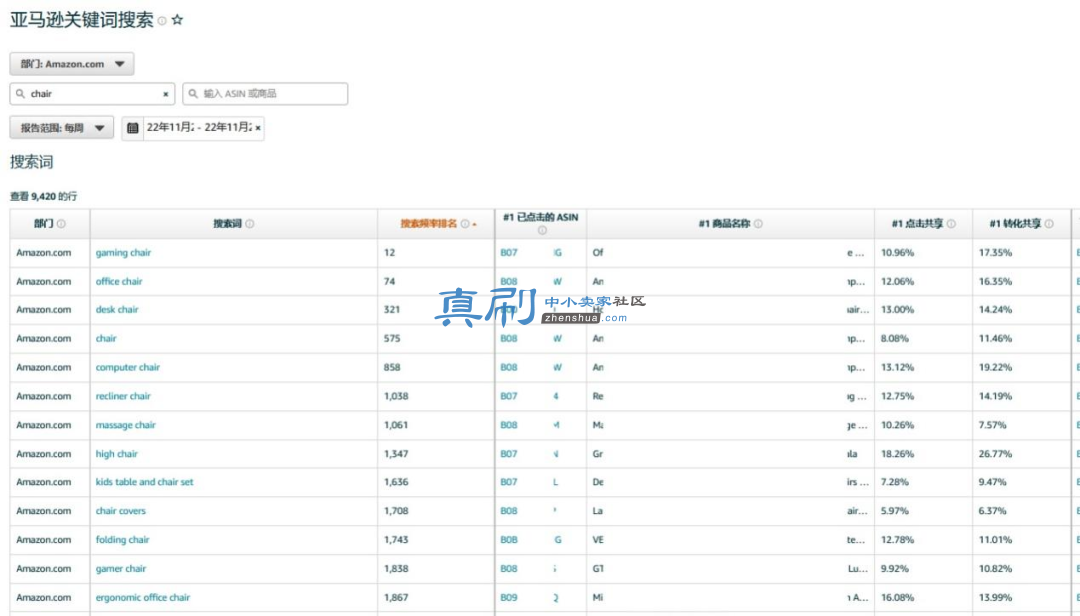Click the info icon next to #1 点击共享 header
1080x616 pixels.
click(951, 223)
